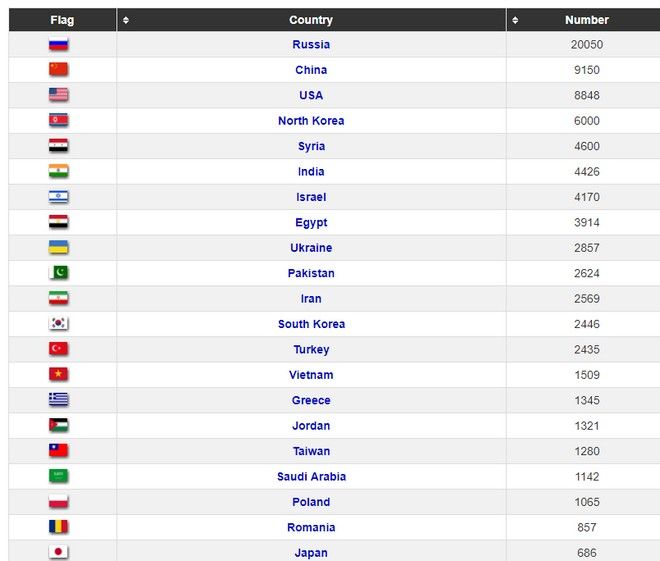Go to the Romania country link
Viewport: 660px width, 561px height.
pos(311,528)
